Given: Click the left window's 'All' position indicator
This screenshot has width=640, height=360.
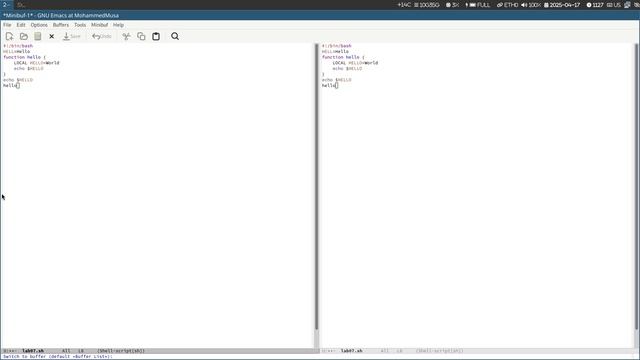Looking at the screenshot, I should tap(66, 351).
